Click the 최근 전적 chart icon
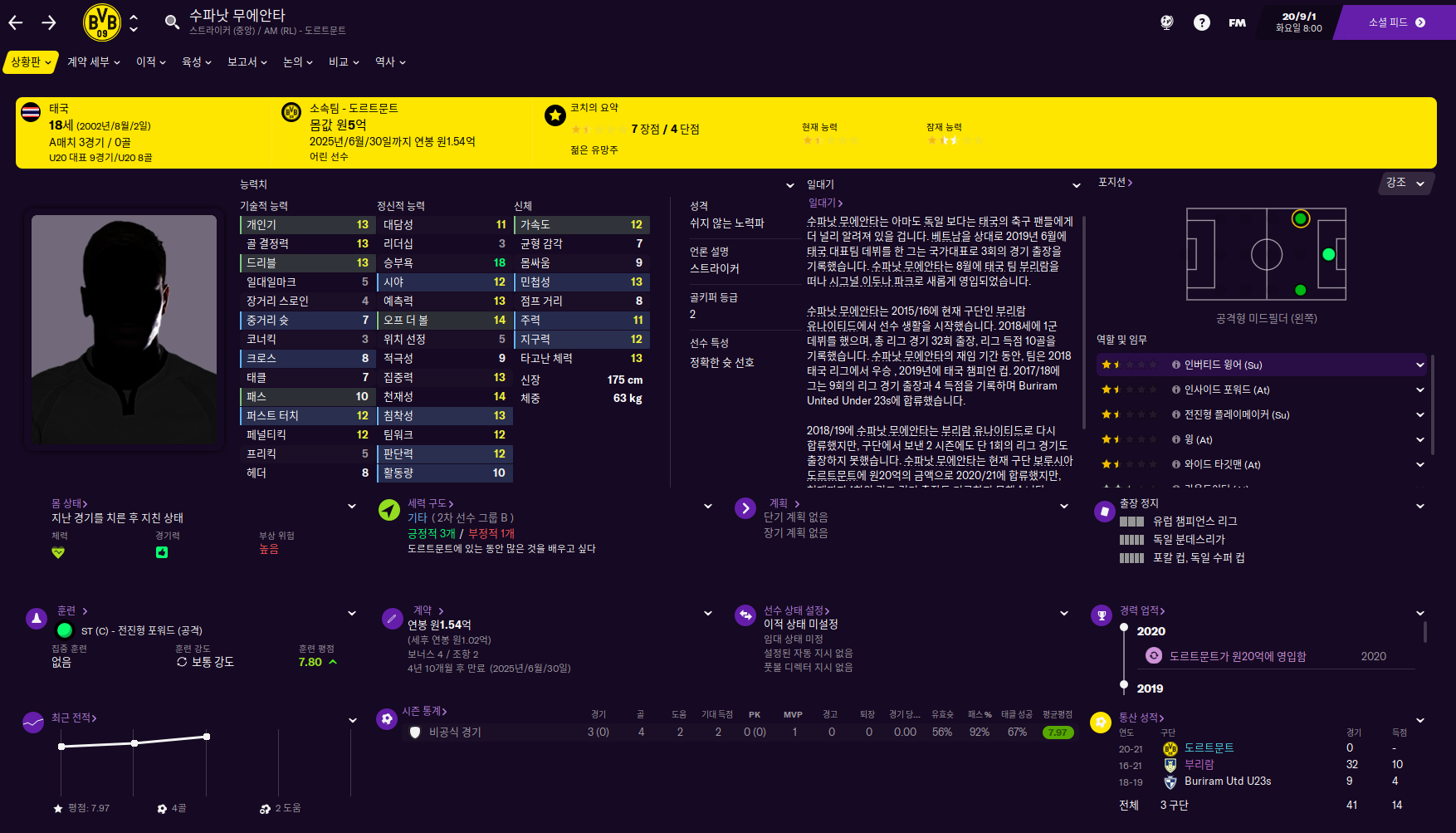Viewport: 1456px width, 833px height. click(33, 723)
